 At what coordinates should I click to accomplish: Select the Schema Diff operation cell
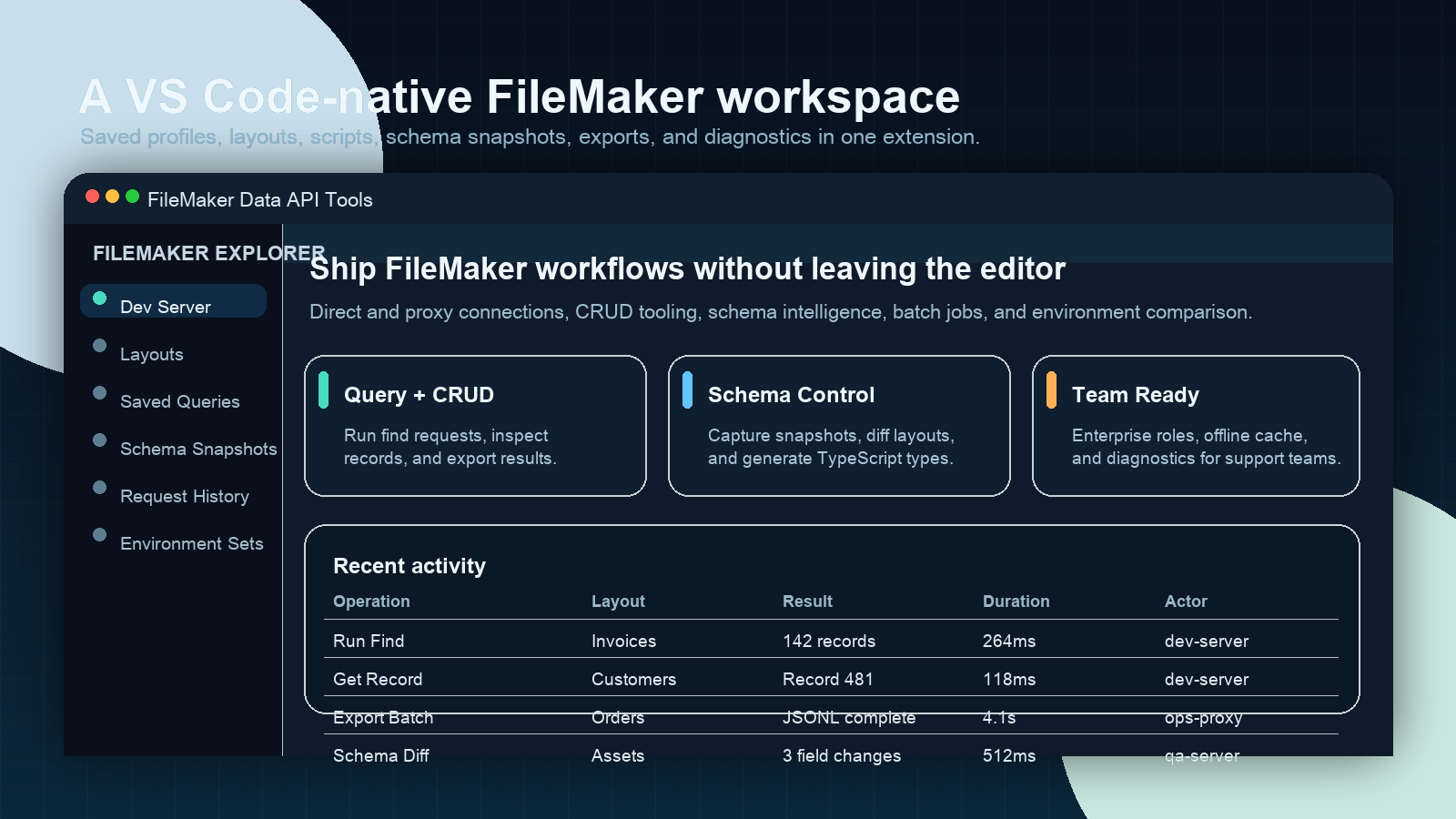(x=380, y=756)
